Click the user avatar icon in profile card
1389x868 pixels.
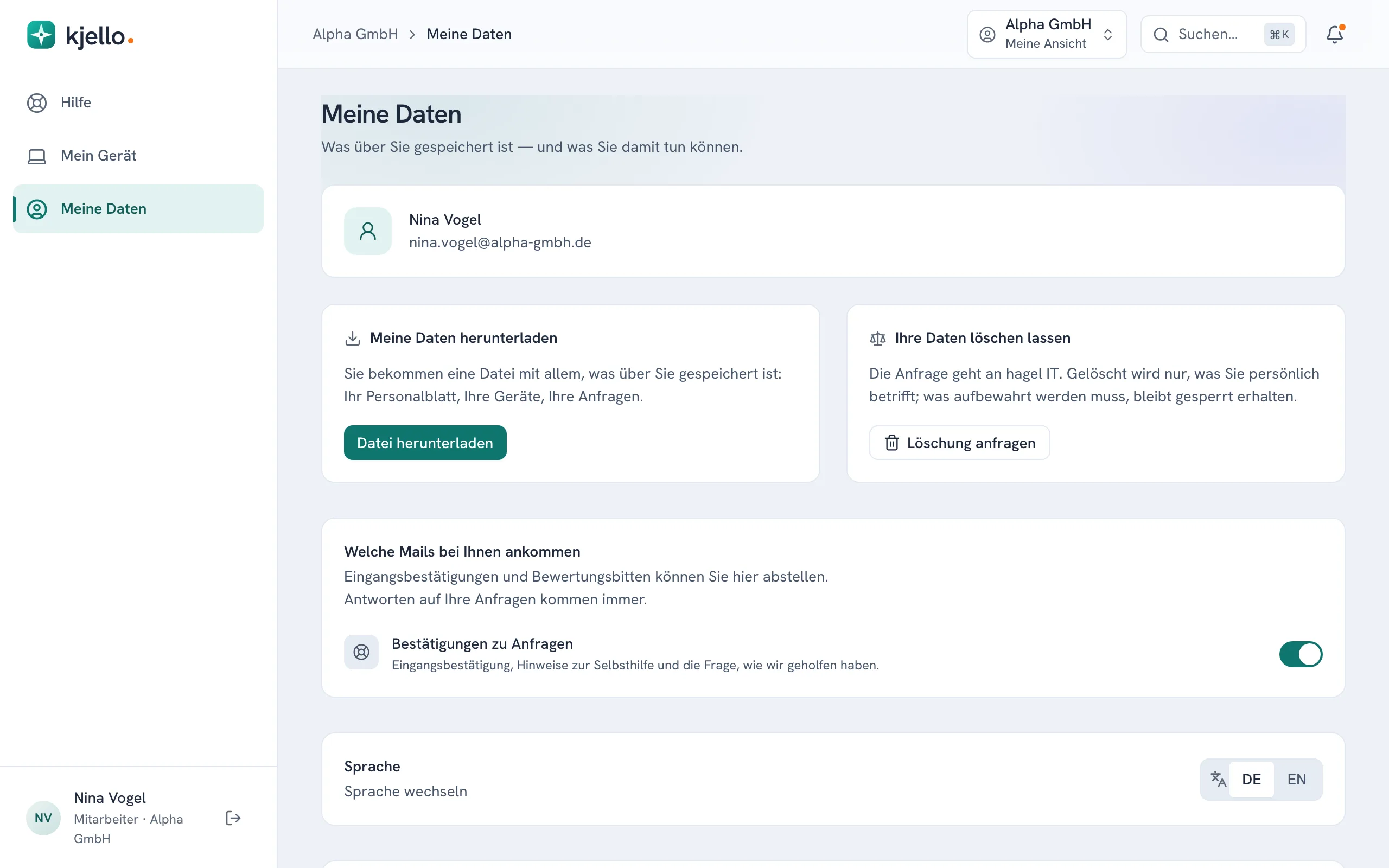368,231
